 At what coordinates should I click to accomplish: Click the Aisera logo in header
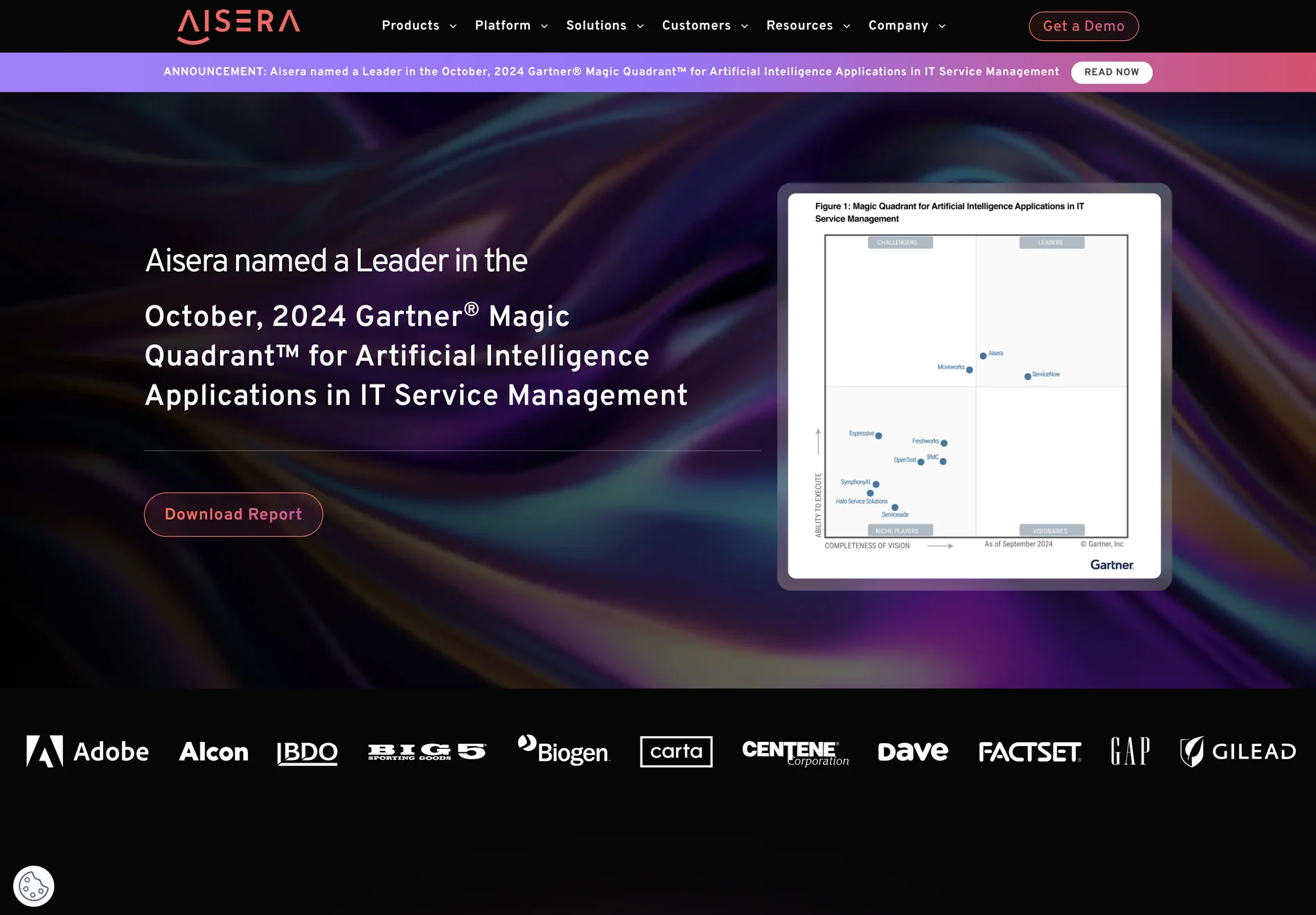pyautogui.click(x=239, y=26)
